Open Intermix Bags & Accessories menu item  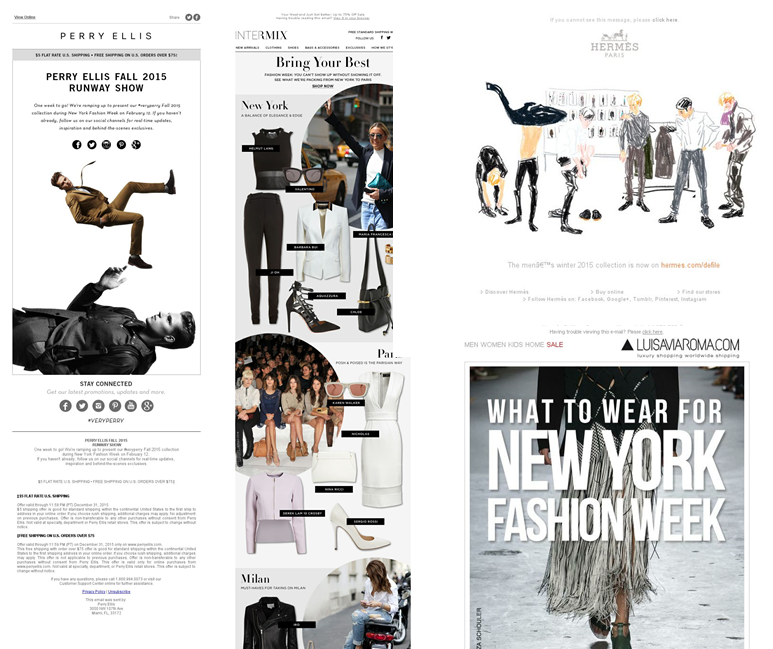(x=322, y=48)
